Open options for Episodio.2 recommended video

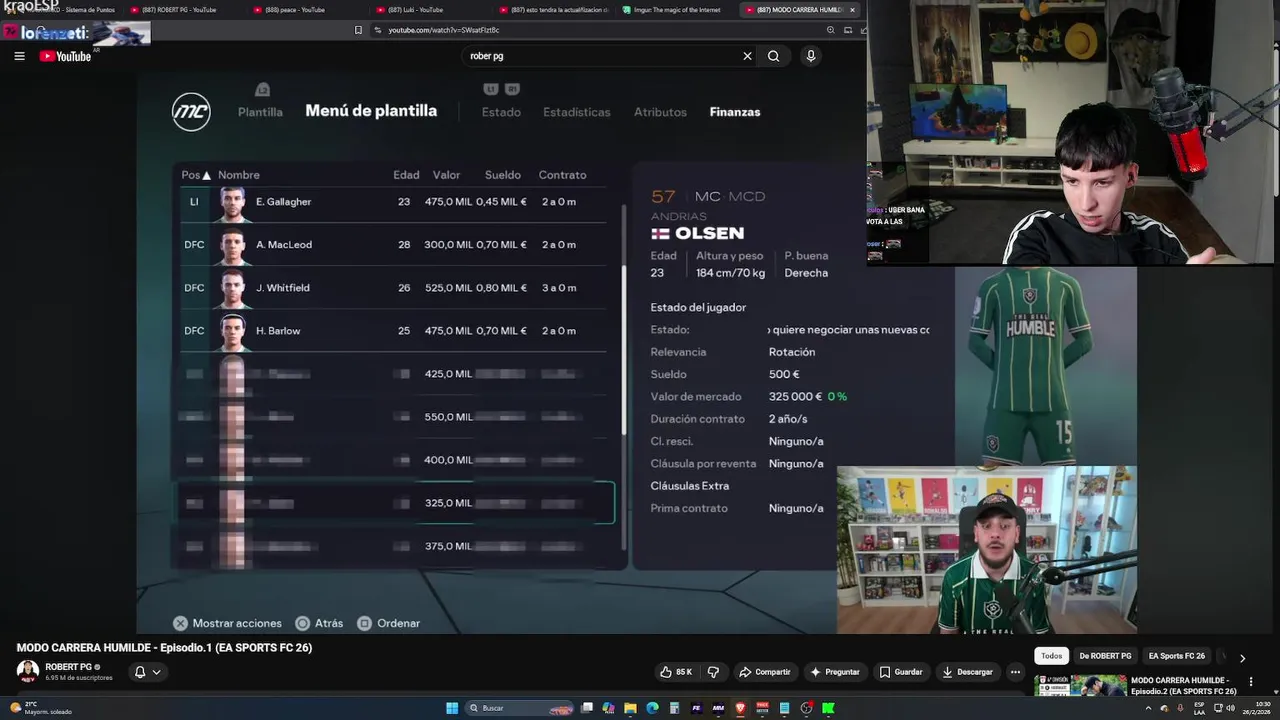click(x=1250, y=682)
